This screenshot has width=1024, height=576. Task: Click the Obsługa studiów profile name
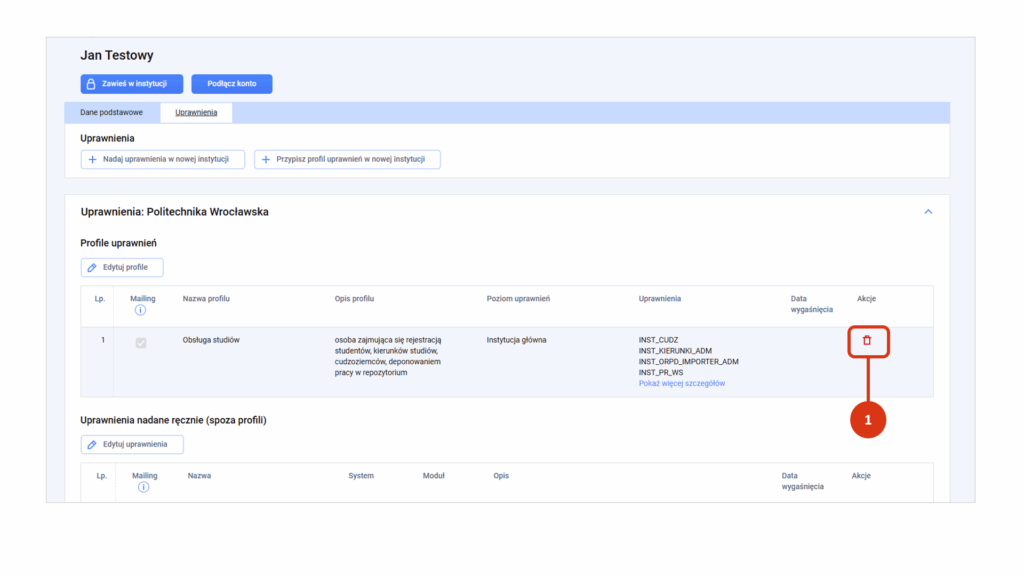coord(211,340)
